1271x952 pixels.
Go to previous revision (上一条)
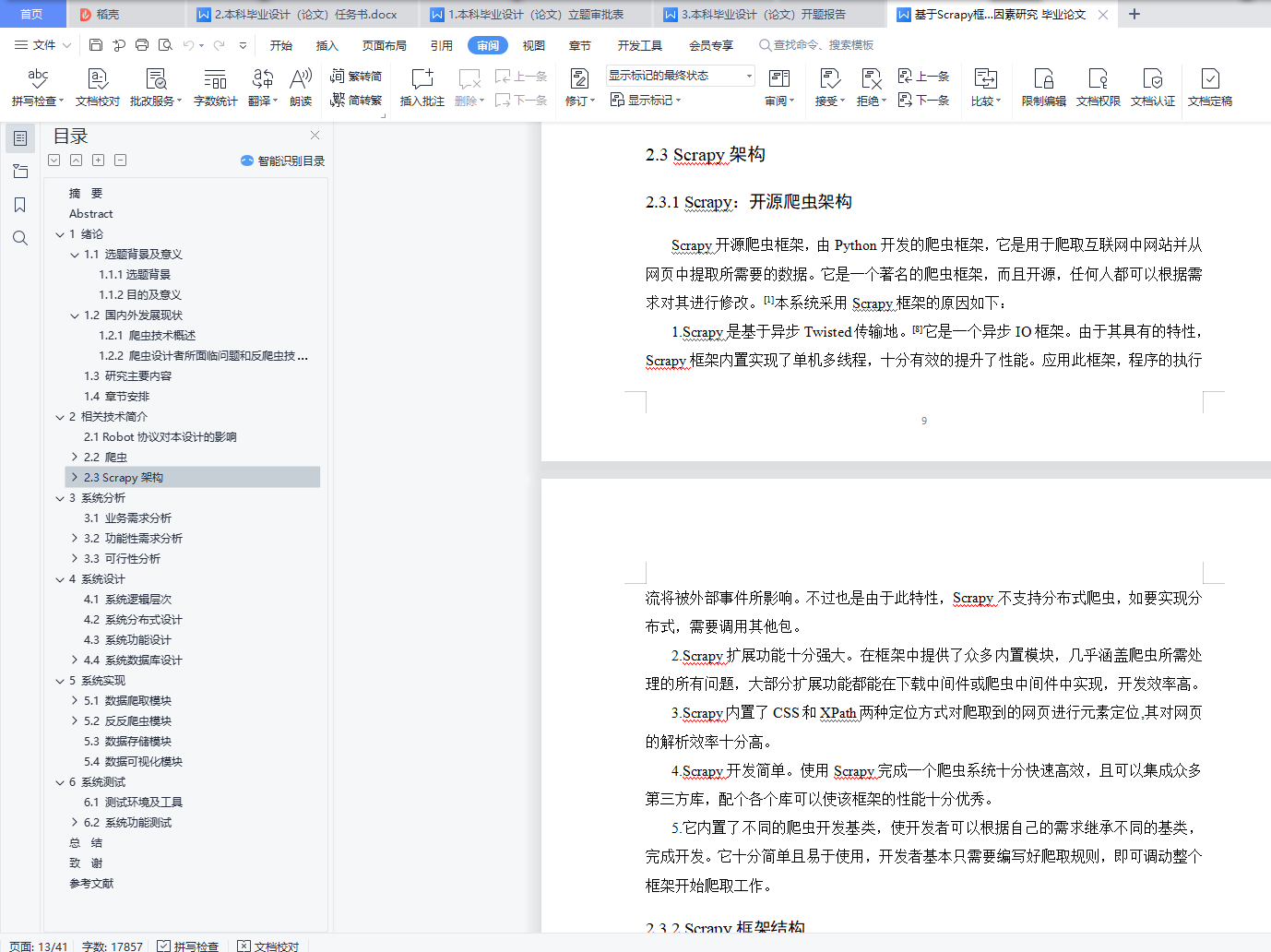(923, 77)
